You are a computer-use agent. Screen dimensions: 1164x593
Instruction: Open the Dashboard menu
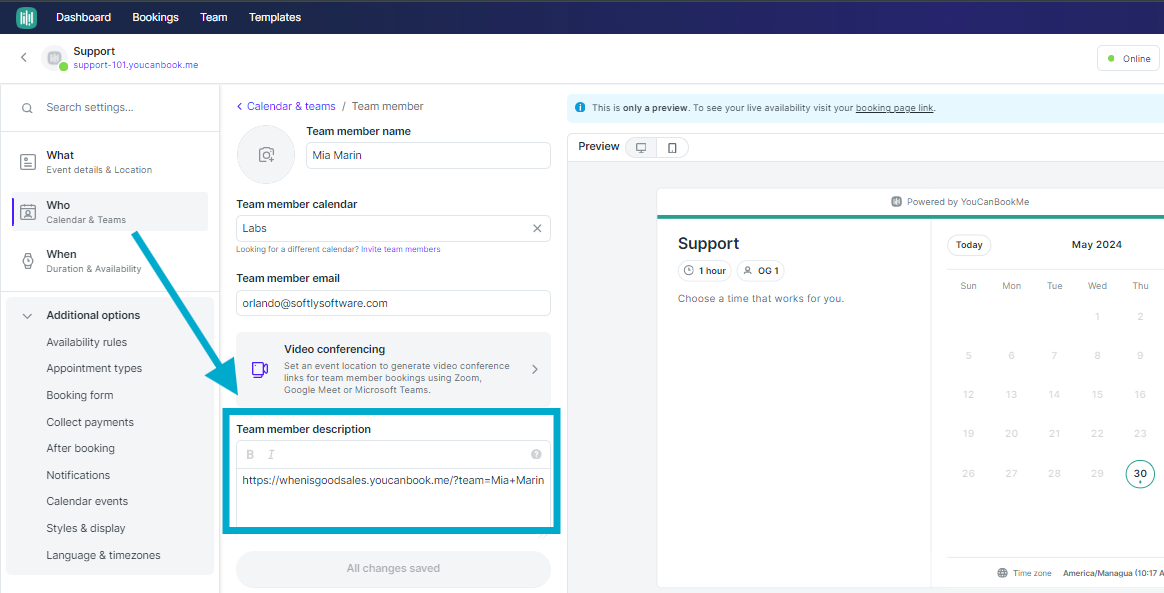(84, 17)
